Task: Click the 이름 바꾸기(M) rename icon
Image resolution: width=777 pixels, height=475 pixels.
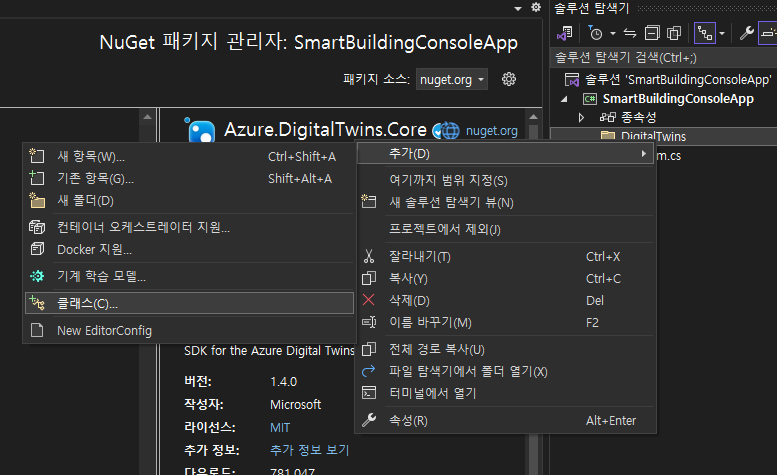Action: pyautogui.click(x=369, y=322)
